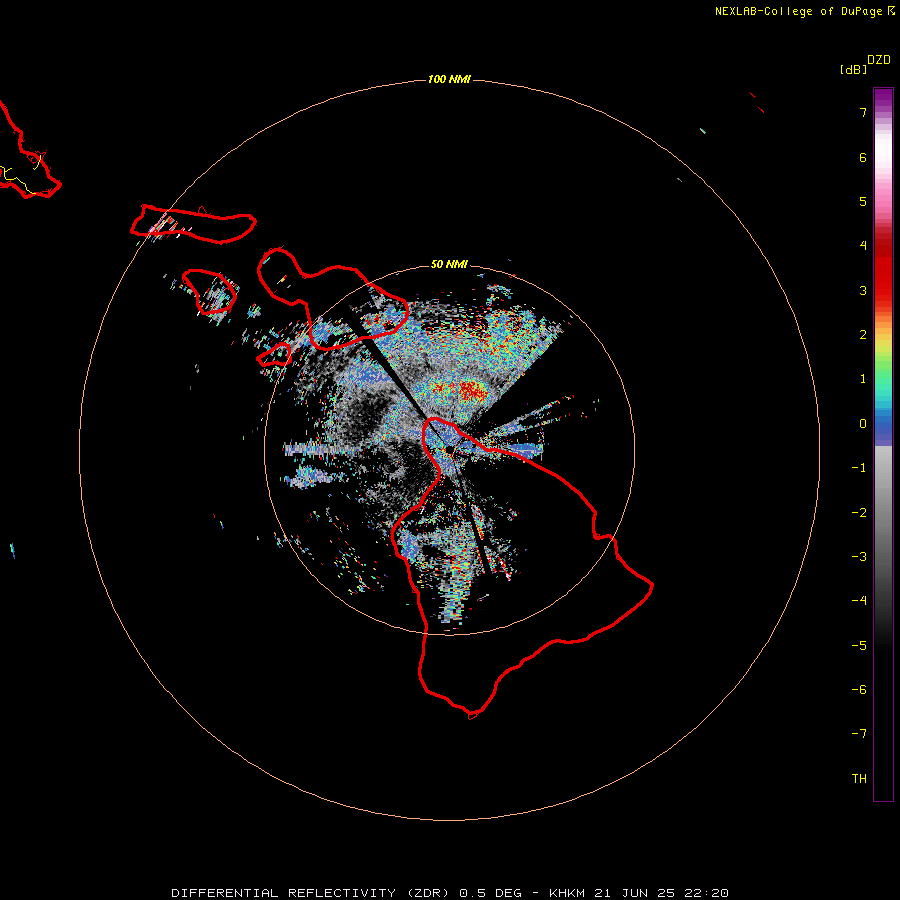Click the NEXLAB-College of DuPage watermark text

coord(805,11)
